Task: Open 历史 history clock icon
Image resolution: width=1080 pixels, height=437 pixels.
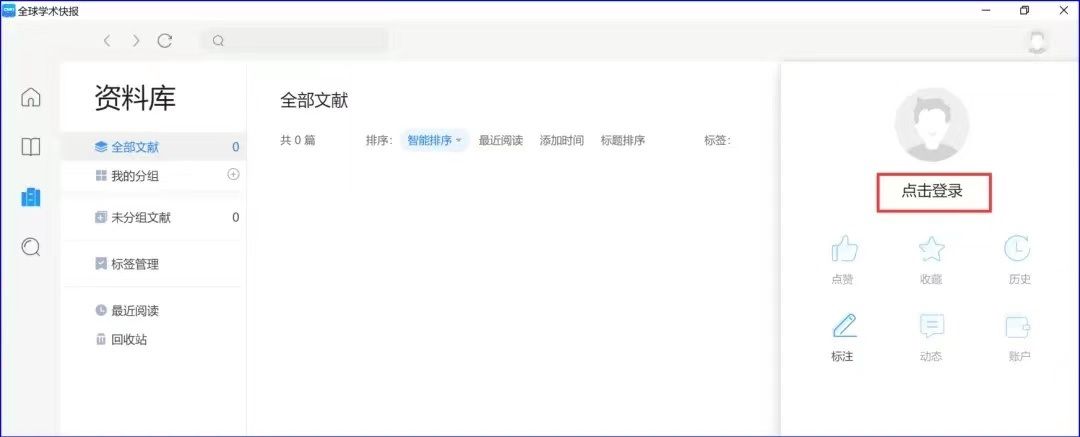Action: click(1018, 250)
